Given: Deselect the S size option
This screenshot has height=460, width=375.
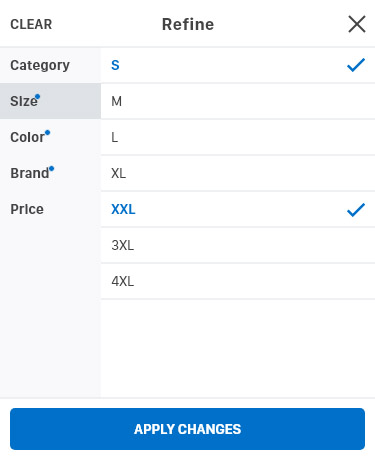Looking at the screenshot, I should [x=238, y=65].
